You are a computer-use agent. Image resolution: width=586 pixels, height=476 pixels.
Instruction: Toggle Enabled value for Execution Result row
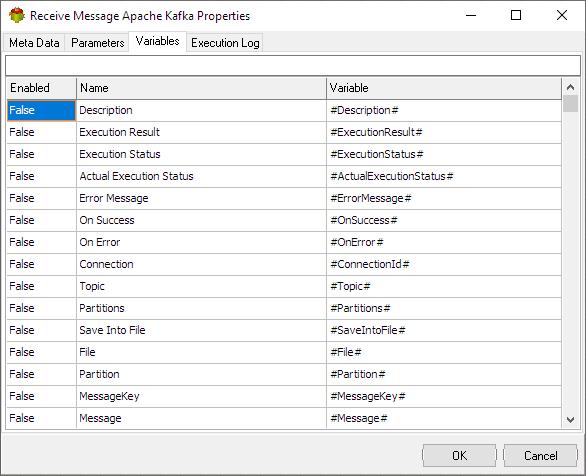coord(41,132)
